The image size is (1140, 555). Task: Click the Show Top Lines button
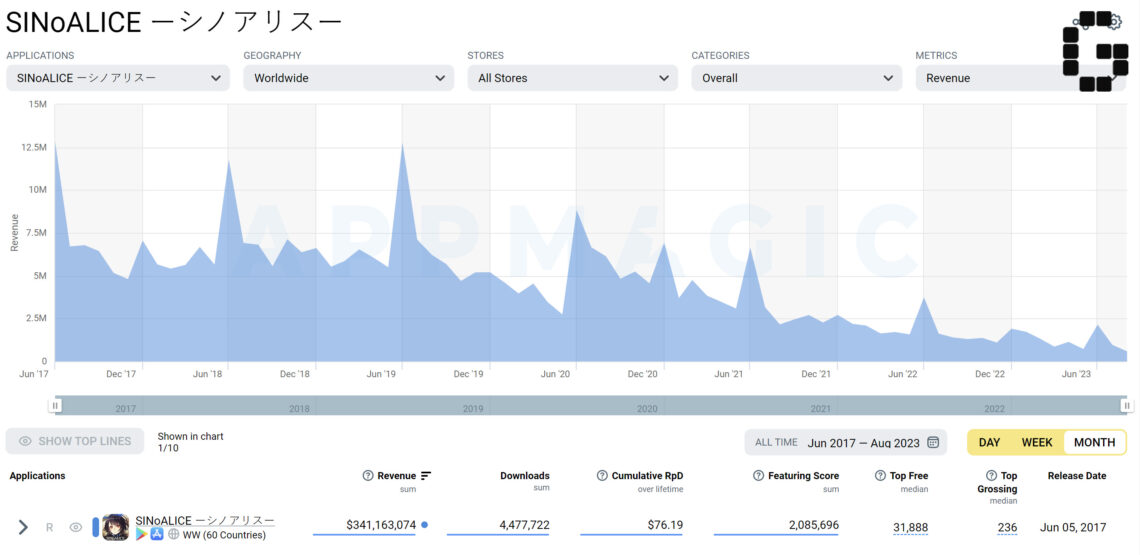coord(75,441)
